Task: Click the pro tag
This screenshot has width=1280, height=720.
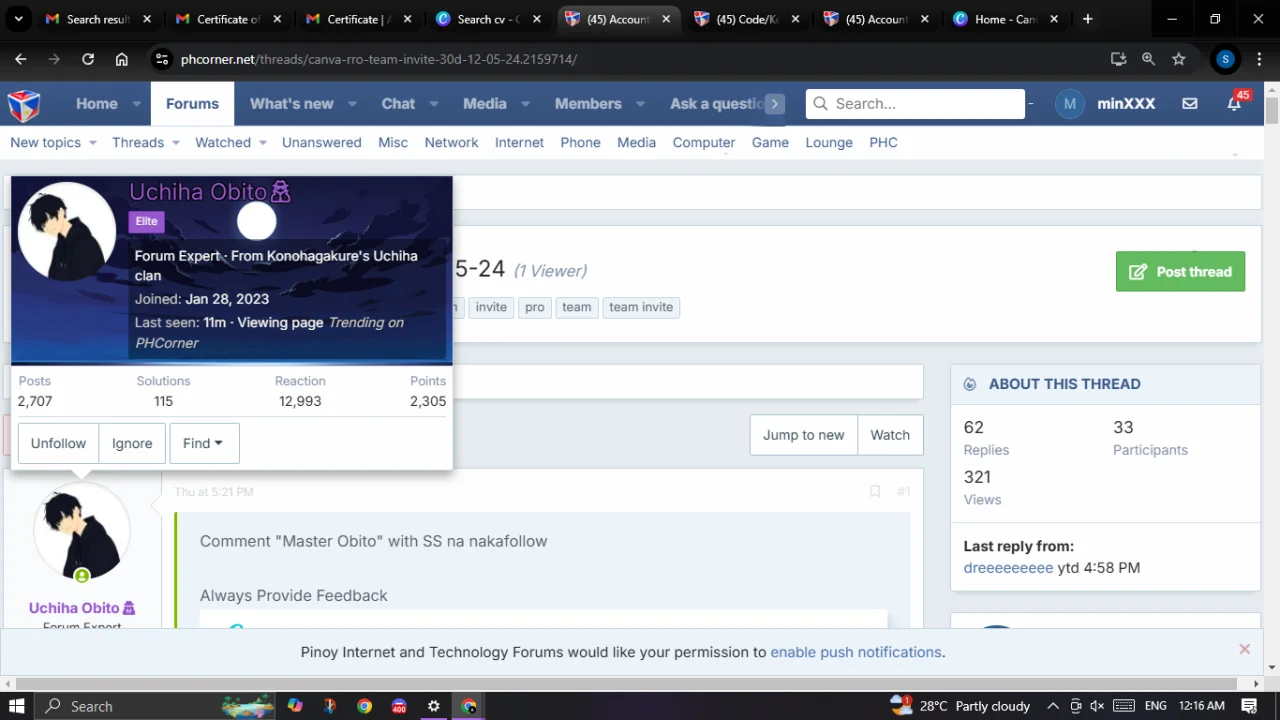Action: 535,307
